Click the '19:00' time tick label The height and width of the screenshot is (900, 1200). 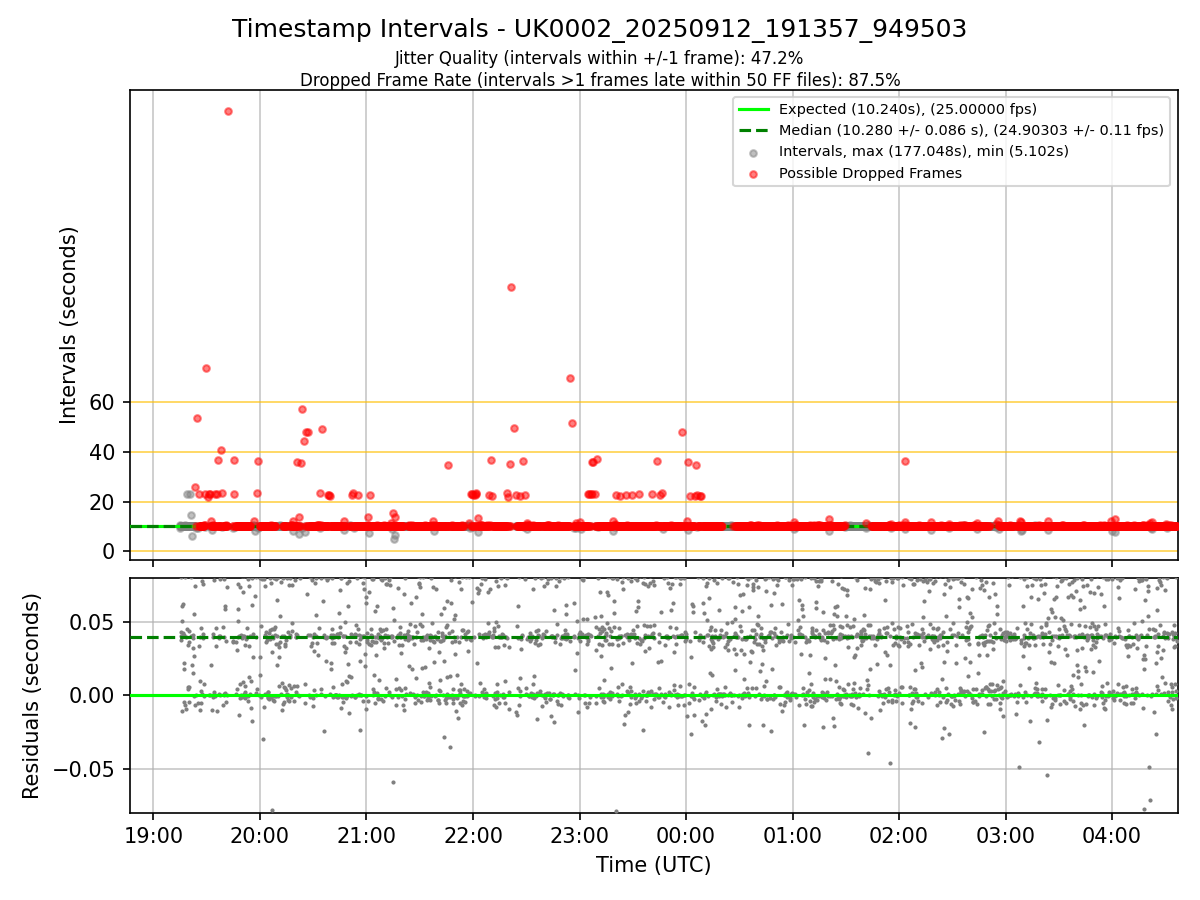tap(153, 834)
